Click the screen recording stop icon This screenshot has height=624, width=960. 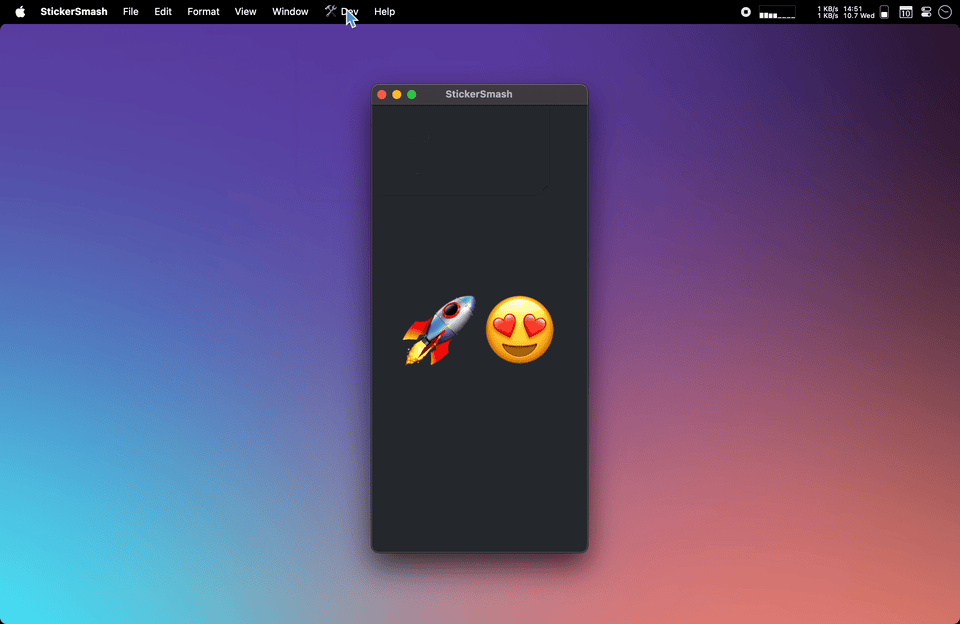(x=746, y=12)
